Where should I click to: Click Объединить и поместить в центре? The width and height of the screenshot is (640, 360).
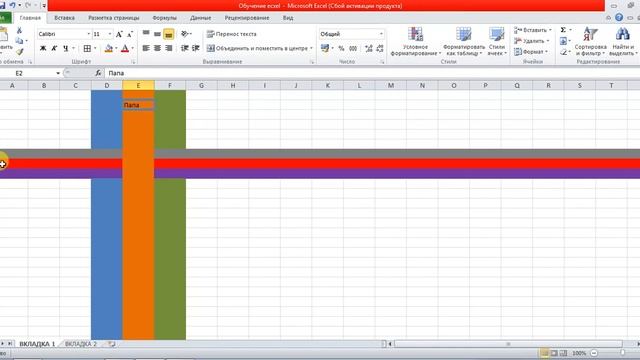tap(260, 48)
